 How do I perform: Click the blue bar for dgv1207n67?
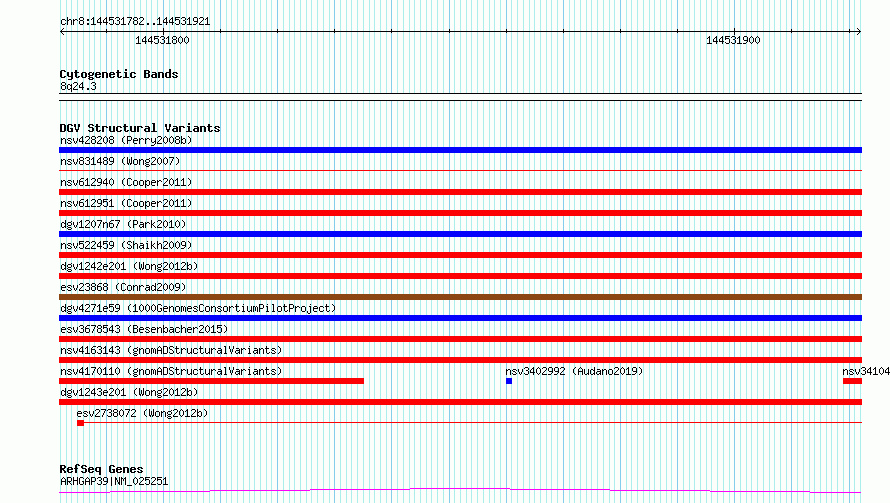460,234
